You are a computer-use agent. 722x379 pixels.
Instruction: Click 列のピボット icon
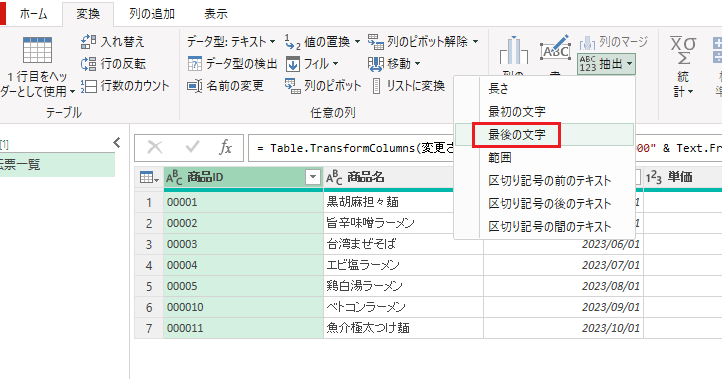[x=292, y=86]
